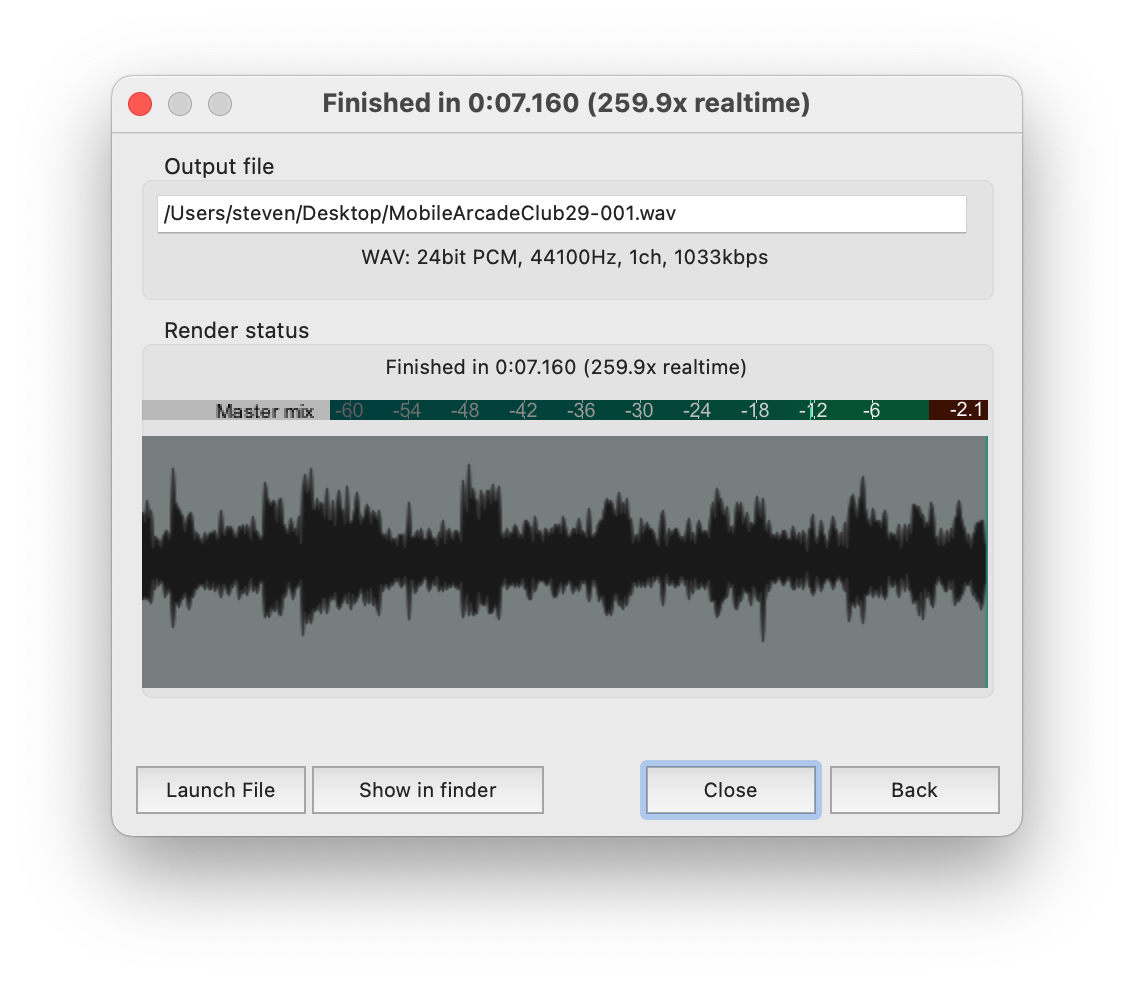This screenshot has height=984, width=1134.
Task: Click the dialog title bar
Action: click(566, 103)
